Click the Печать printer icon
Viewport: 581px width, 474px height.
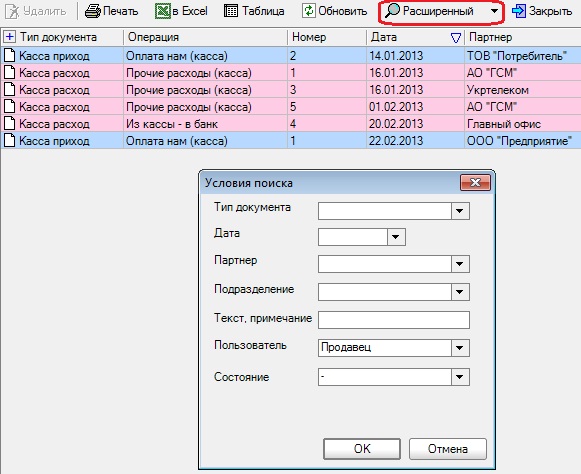coord(93,11)
